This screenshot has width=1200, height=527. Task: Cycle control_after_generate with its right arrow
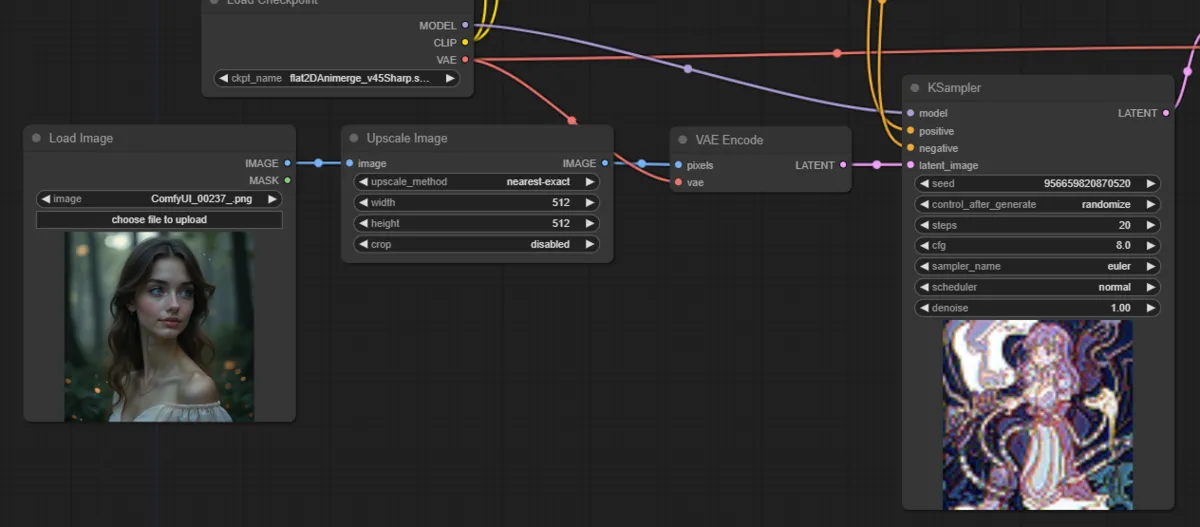pos(1151,204)
